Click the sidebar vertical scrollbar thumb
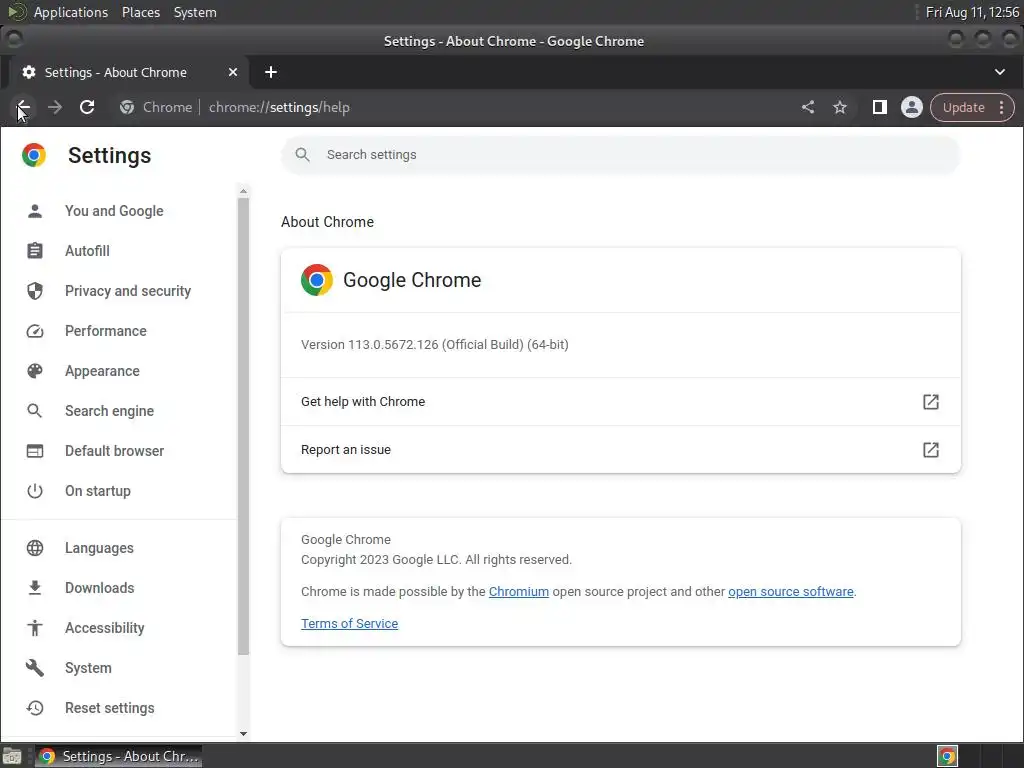Viewport: 1024px width, 768px height. pyautogui.click(x=244, y=426)
